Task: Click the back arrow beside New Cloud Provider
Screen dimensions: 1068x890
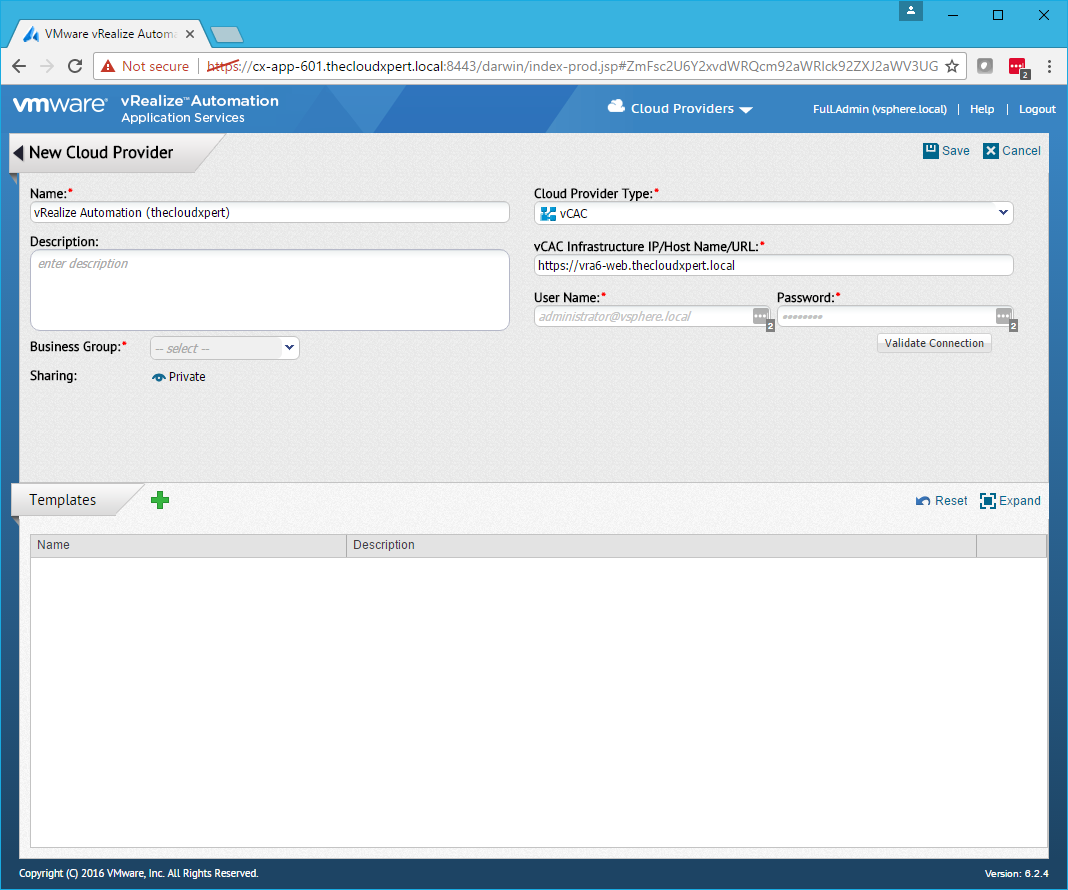Action: [x=18, y=153]
